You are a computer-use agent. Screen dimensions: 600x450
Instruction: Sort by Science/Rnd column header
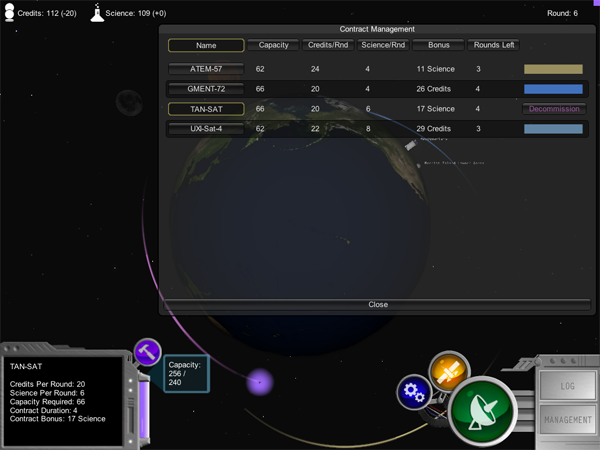(x=383, y=45)
